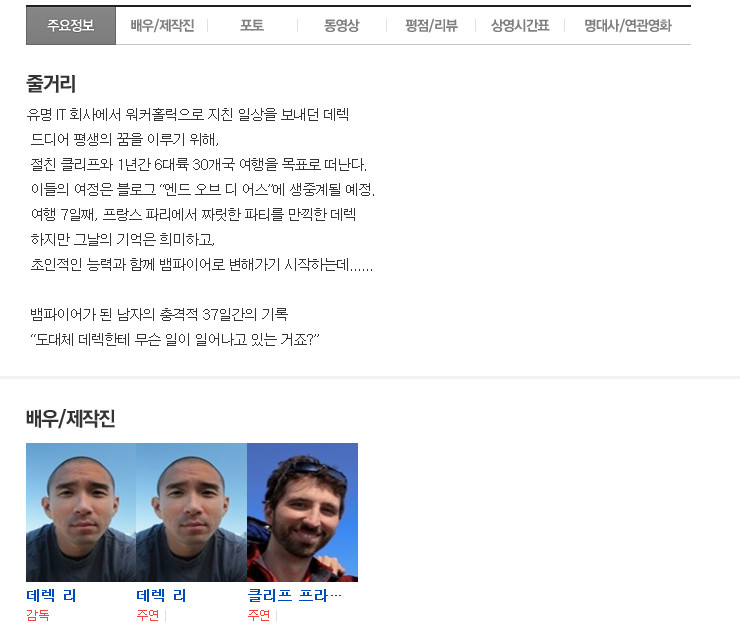This screenshot has height=642, width=740.
Task: Click the lead actor 데렉 리 photo
Action: tap(192, 512)
